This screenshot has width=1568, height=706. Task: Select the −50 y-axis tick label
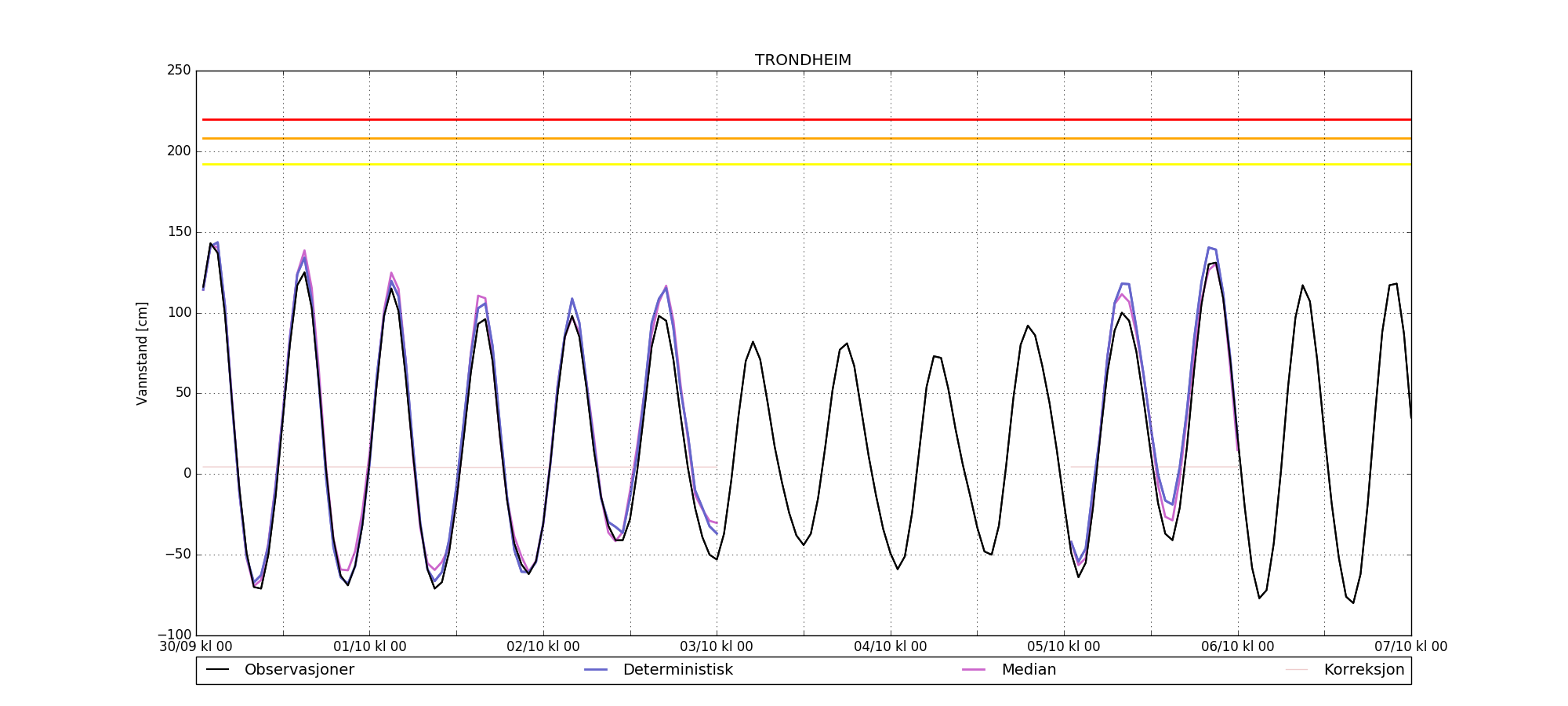pyautogui.click(x=176, y=555)
